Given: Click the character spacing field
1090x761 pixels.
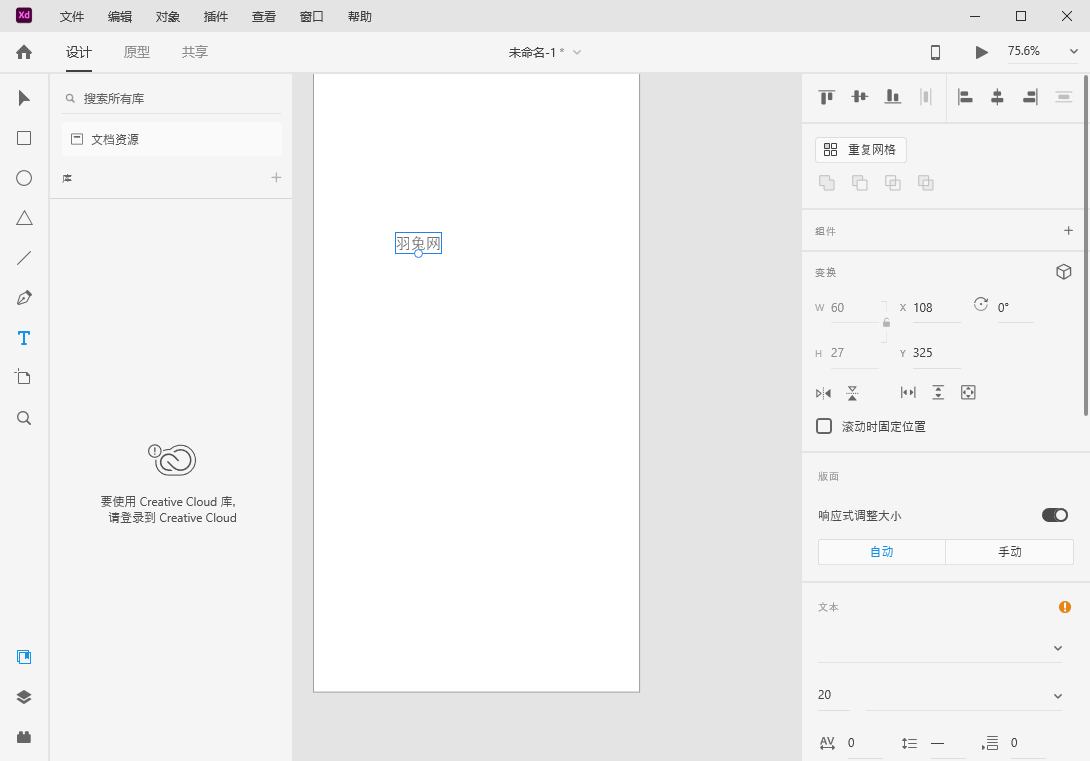Looking at the screenshot, I should coord(864,743).
